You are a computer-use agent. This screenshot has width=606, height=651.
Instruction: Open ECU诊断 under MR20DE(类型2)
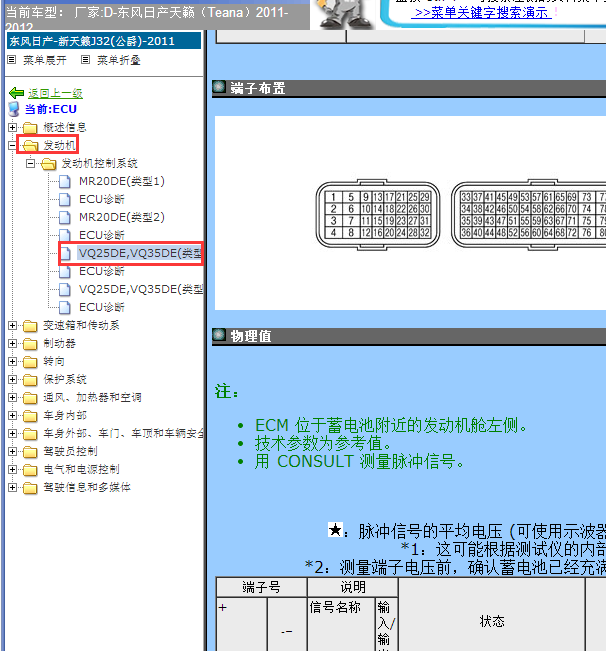[x=102, y=235]
